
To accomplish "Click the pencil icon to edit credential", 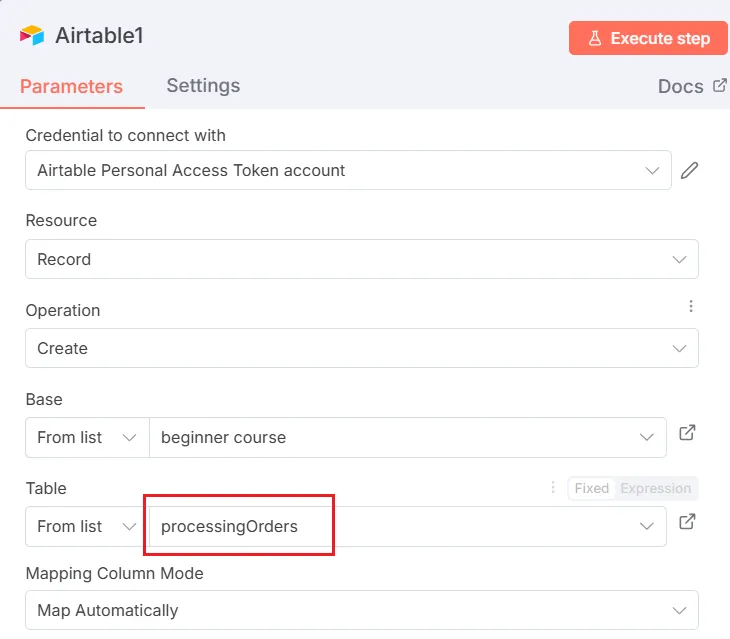I will point(689,170).
